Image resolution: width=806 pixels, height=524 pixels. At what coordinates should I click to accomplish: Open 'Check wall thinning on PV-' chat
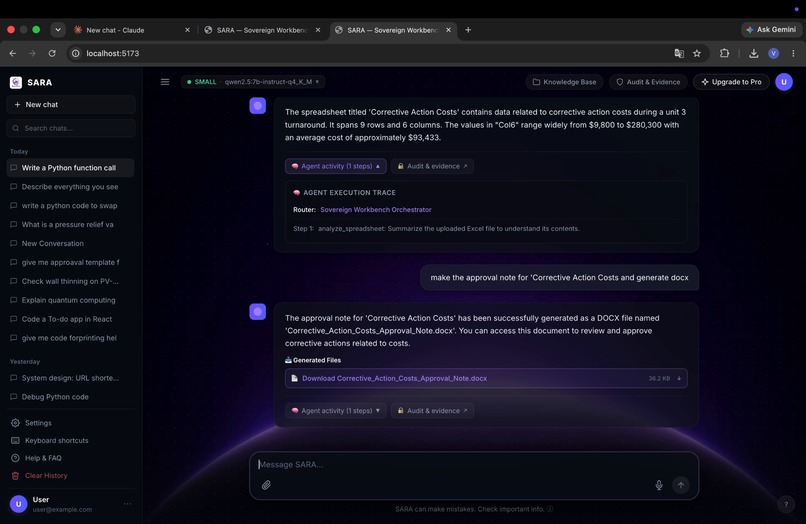[70, 281]
